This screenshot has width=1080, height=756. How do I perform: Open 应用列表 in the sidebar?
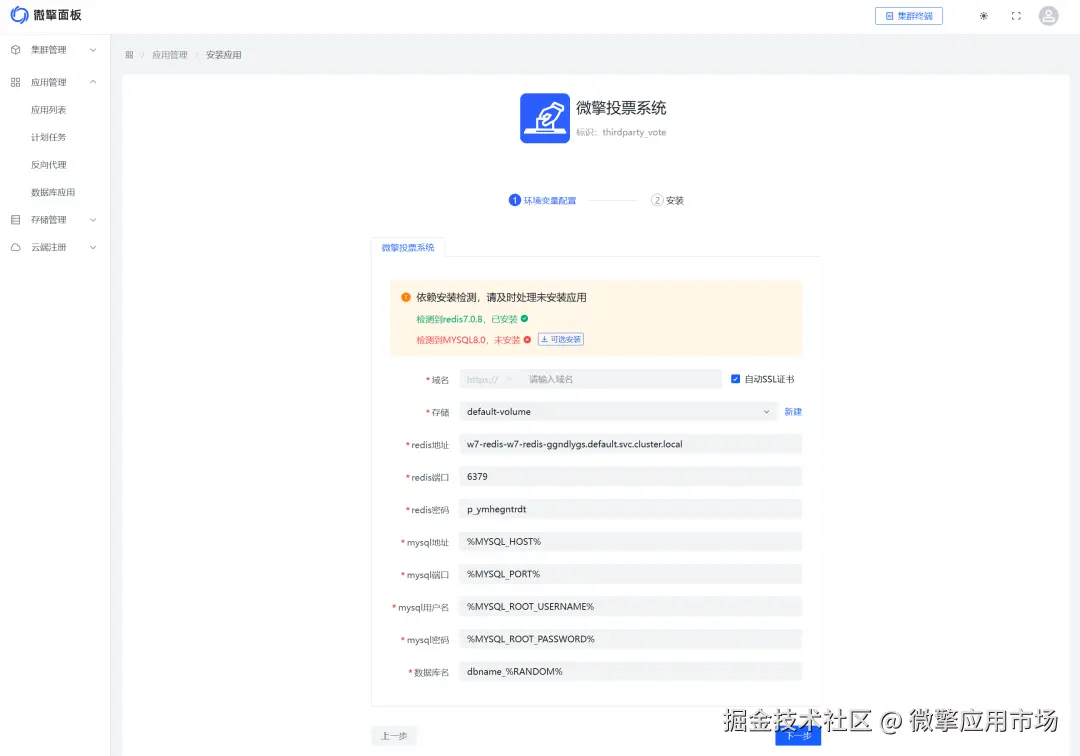(48, 109)
